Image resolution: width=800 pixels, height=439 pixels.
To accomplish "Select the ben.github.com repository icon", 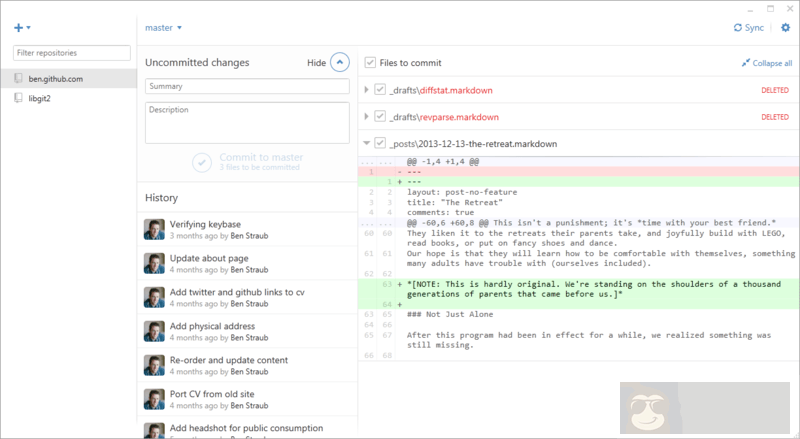I will pos(18,77).
